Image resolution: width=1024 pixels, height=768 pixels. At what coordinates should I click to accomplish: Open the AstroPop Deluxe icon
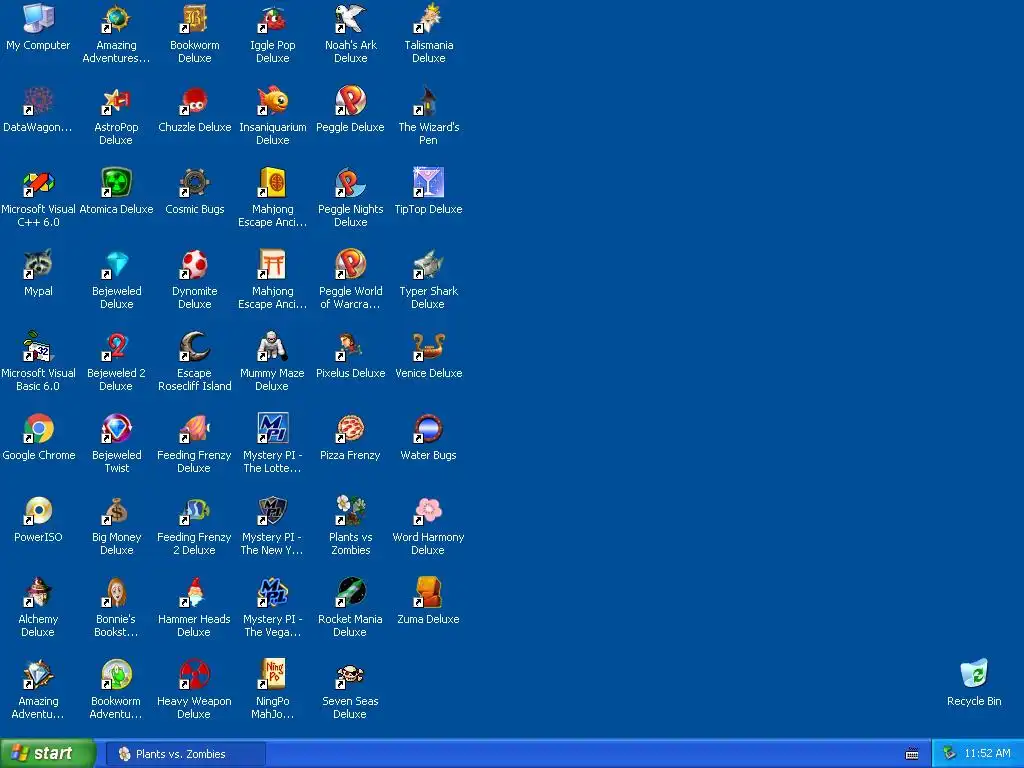coord(116,101)
